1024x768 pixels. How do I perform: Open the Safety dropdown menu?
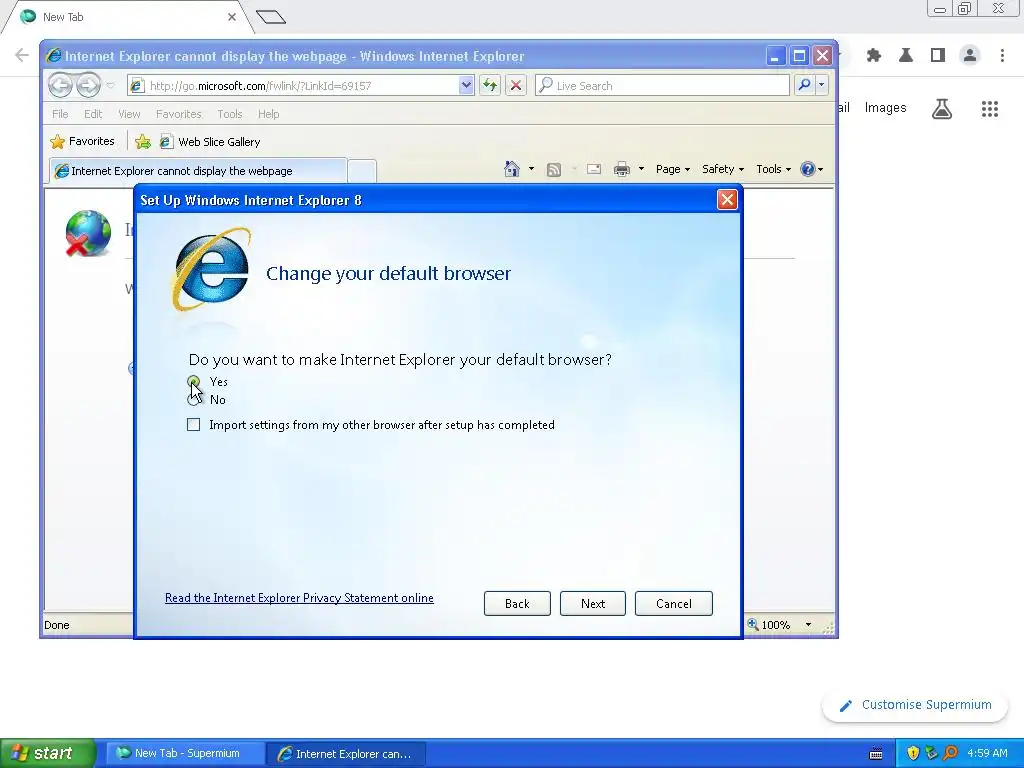723,169
